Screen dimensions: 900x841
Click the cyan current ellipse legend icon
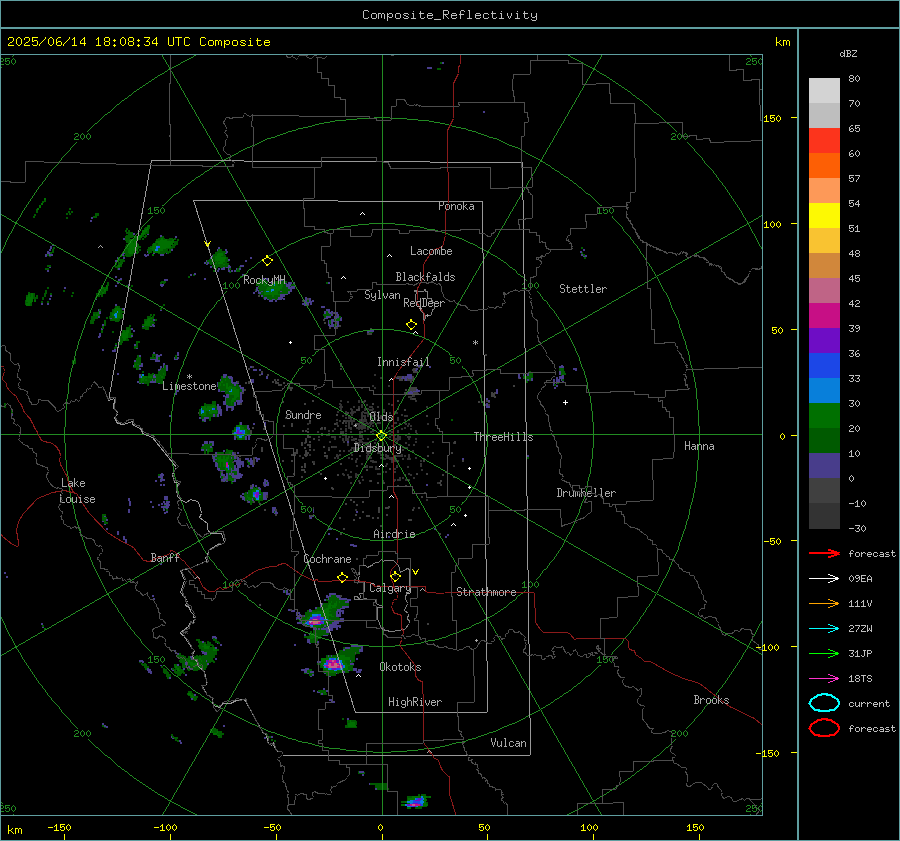(x=824, y=703)
